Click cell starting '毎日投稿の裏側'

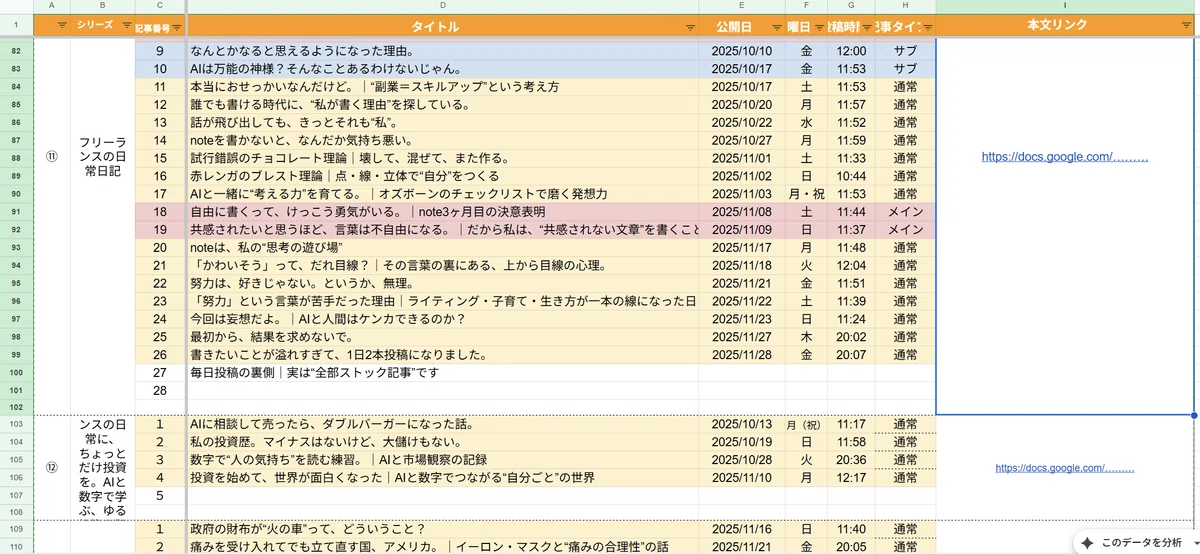click(x=442, y=374)
